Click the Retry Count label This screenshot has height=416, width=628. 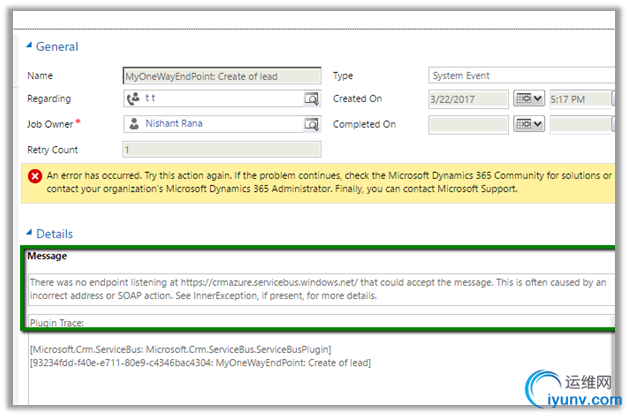[52, 150]
